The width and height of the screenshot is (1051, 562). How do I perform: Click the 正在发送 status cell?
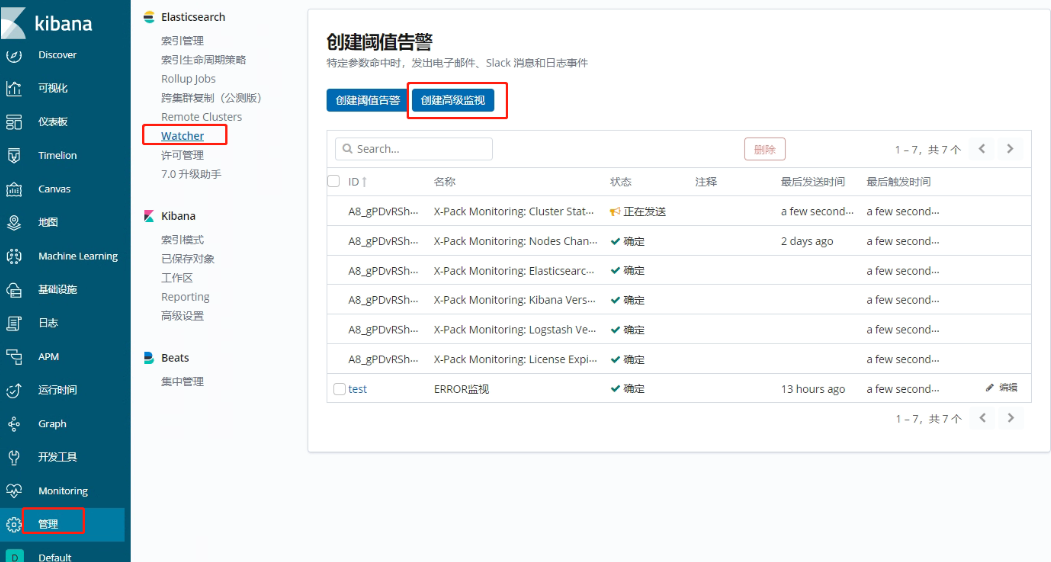[637, 212]
